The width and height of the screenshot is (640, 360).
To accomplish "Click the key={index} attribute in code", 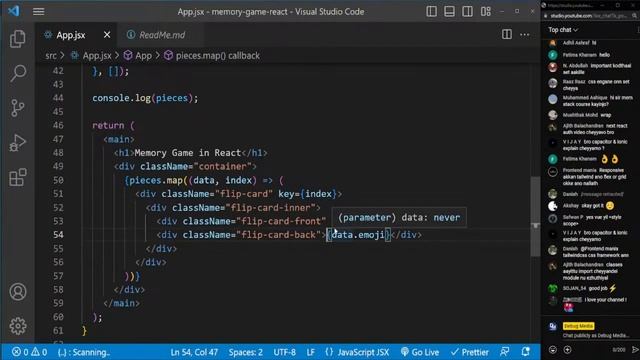I will click(x=307, y=194).
